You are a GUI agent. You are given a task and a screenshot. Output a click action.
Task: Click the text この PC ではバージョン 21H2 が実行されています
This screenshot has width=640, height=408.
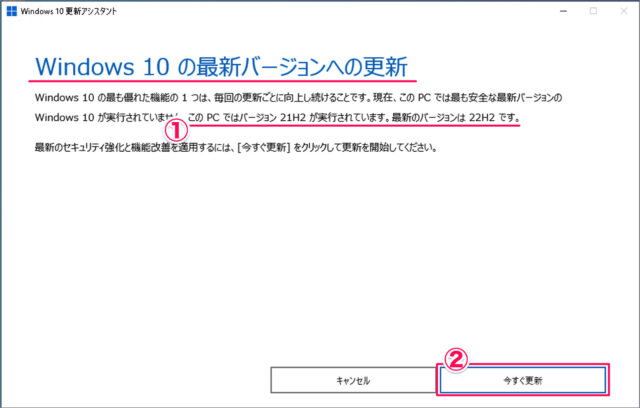point(286,118)
